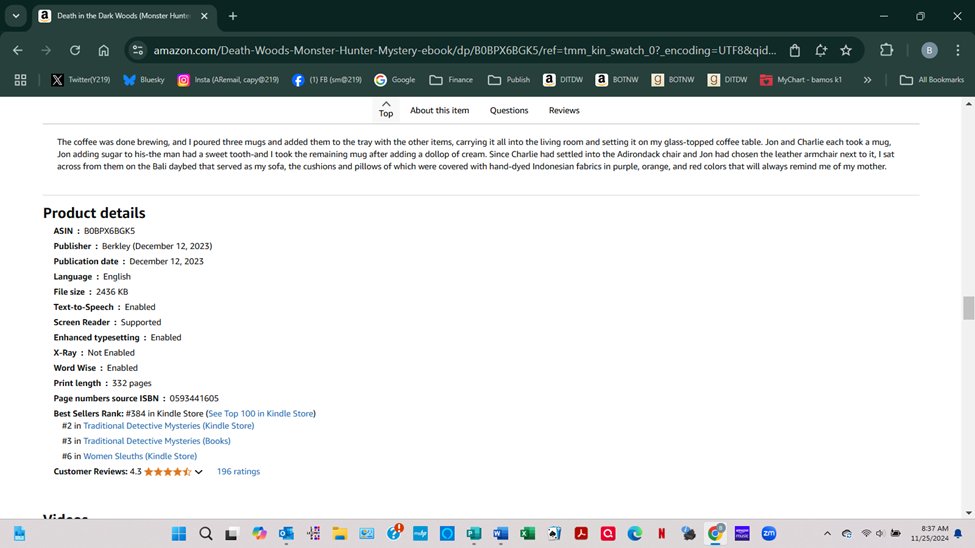Bookmark this page with the star icon

pyautogui.click(x=846, y=50)
